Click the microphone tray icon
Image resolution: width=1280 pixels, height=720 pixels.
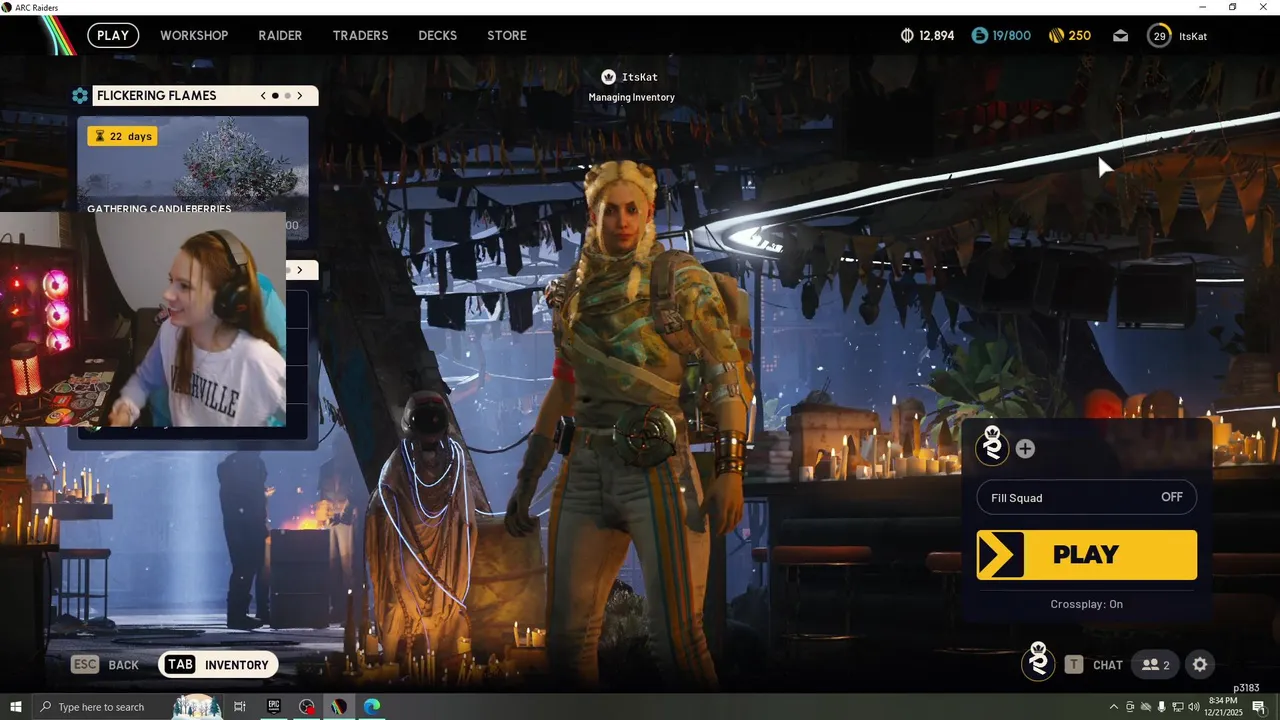click(x=1162, y=707)
